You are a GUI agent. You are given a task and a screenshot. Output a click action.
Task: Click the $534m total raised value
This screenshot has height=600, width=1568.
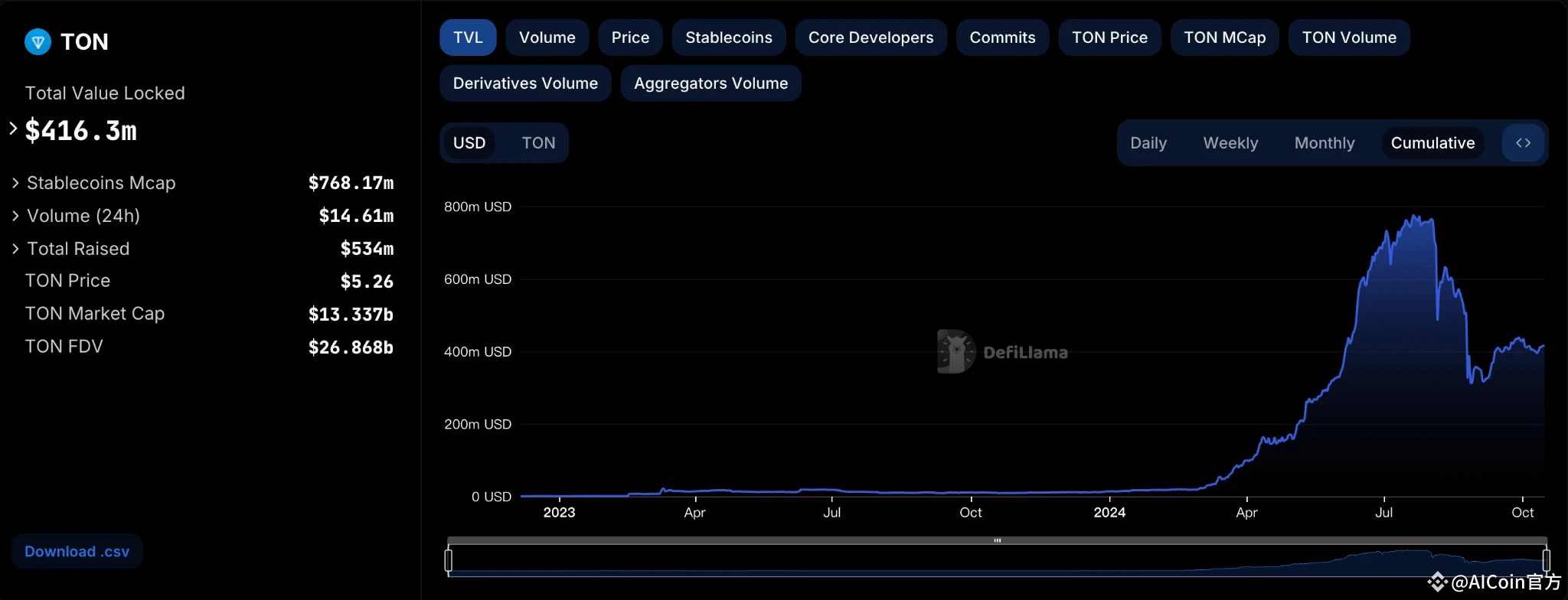pos(367,249)
